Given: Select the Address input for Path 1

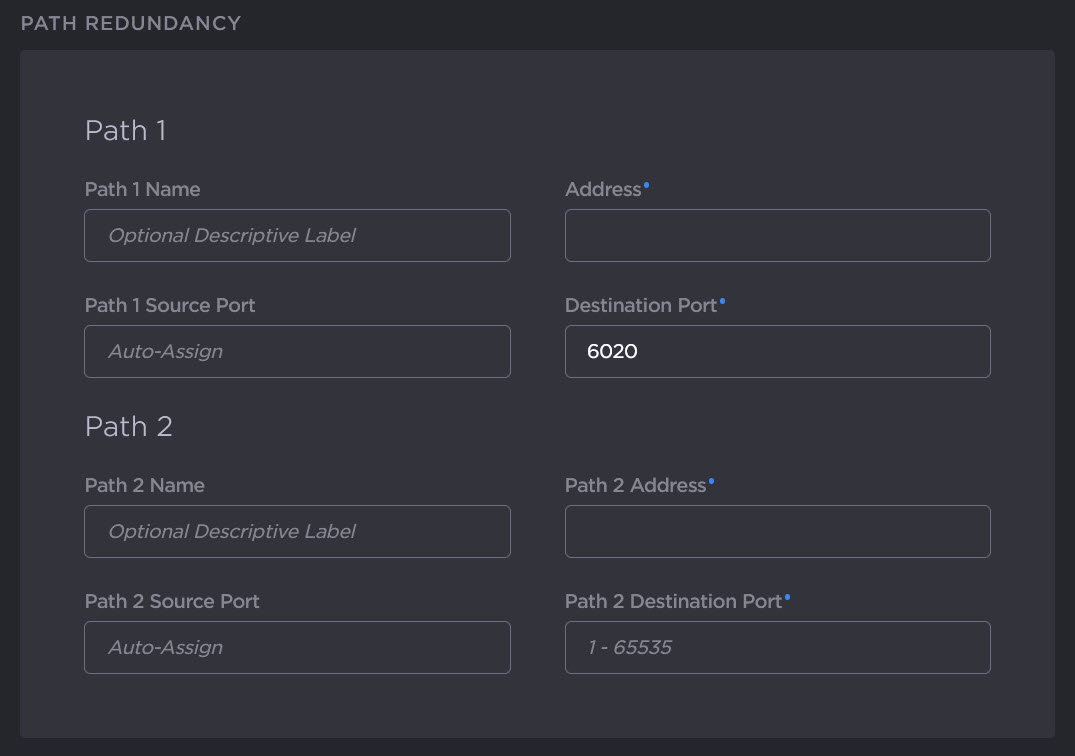Looking at the screenshot, I should [x=777, y=235].
